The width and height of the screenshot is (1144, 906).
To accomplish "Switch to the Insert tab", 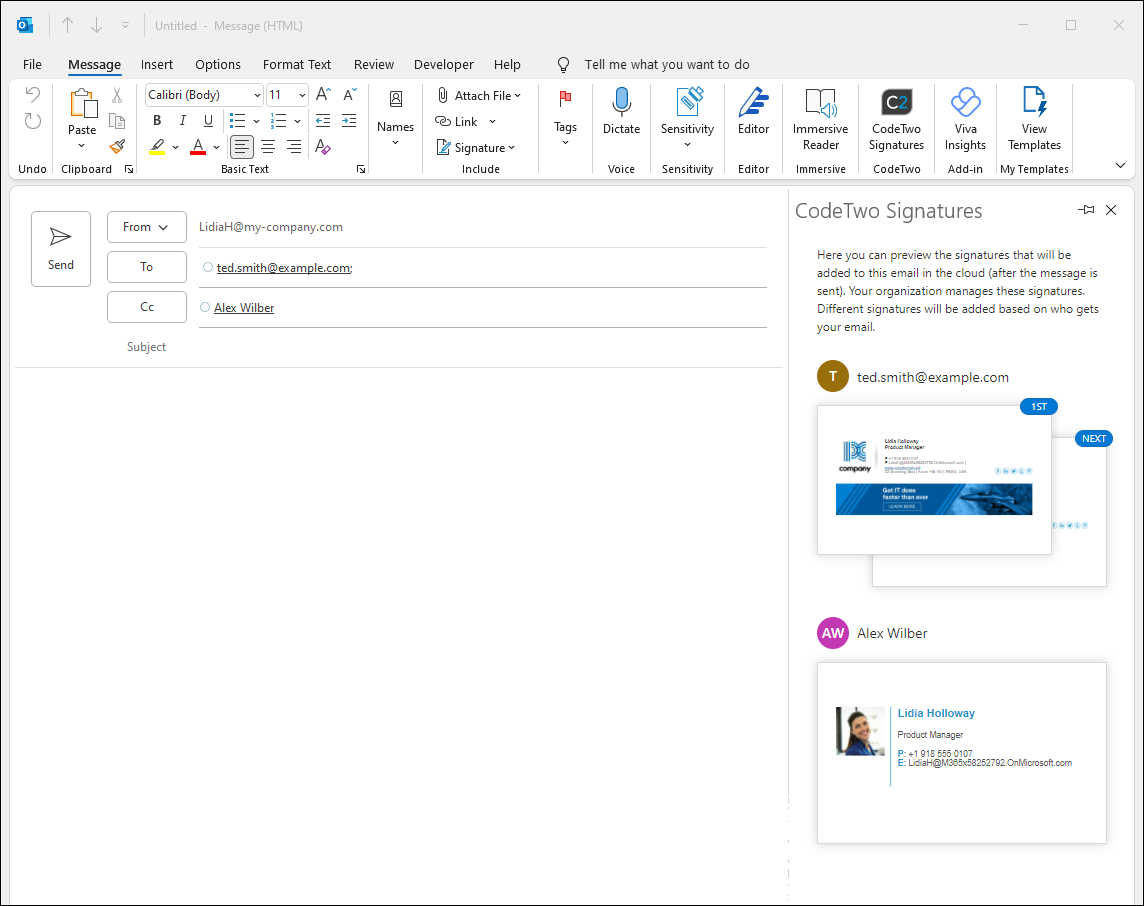I will coord(157,64).
